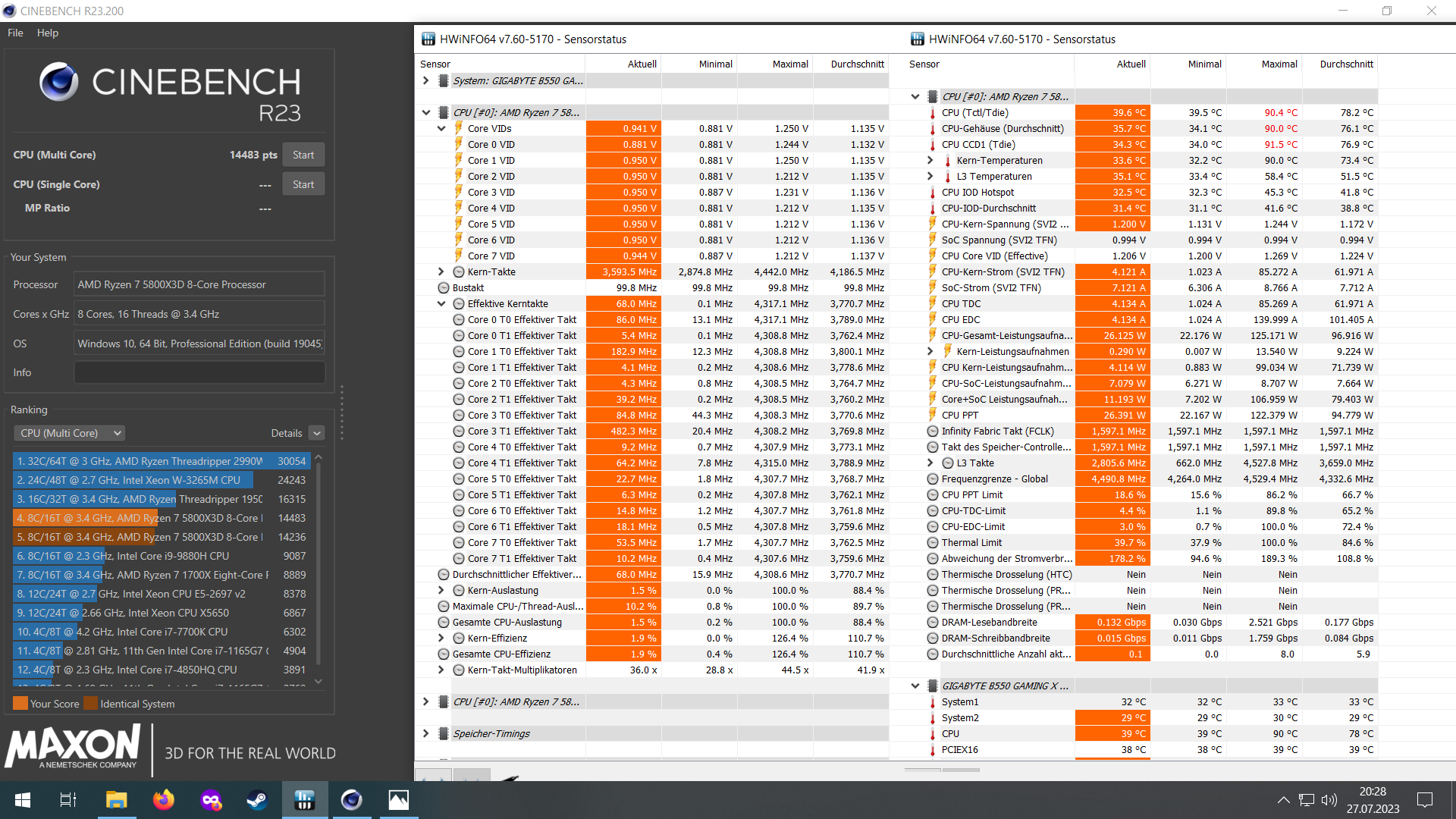Start the CPU Multi Core benchmark
Viewport: 1456px width, 819px height.
pyautogui.click(x=303, y=155)
